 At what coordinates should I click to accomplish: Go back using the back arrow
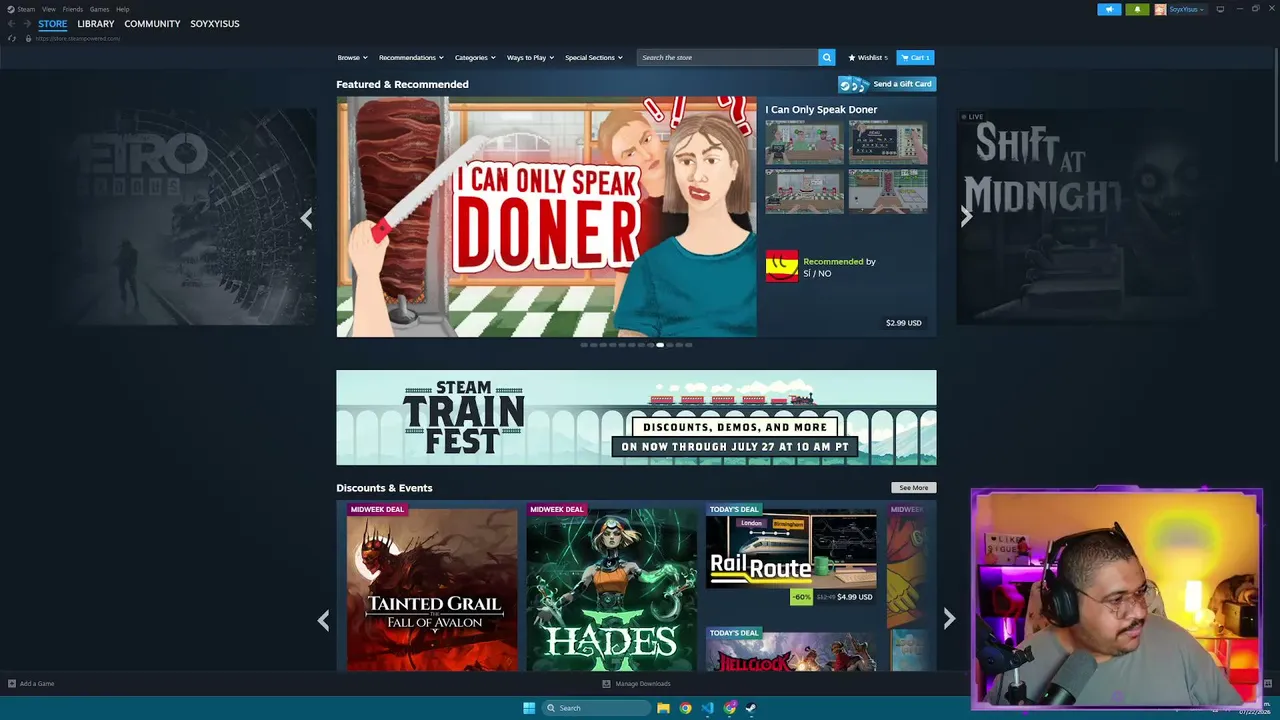tap(12, 24)
